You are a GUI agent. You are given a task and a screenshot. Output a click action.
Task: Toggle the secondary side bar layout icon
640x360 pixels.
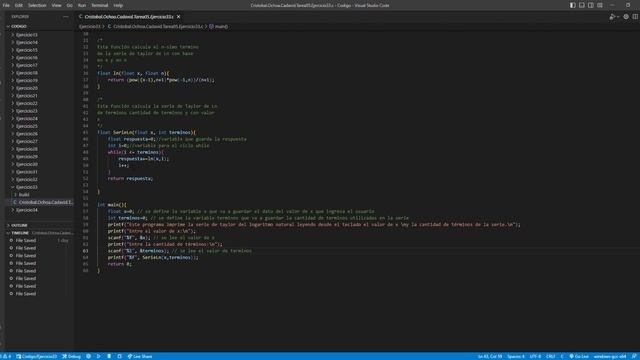tap(591, 5)
